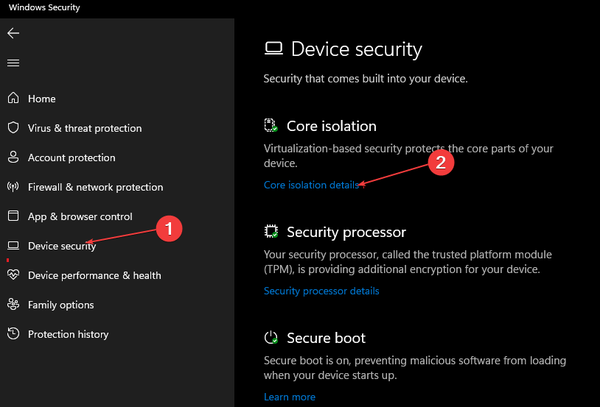Click the Security processor chip icon
The image size is (600, 407).
(x=271, y=232)
